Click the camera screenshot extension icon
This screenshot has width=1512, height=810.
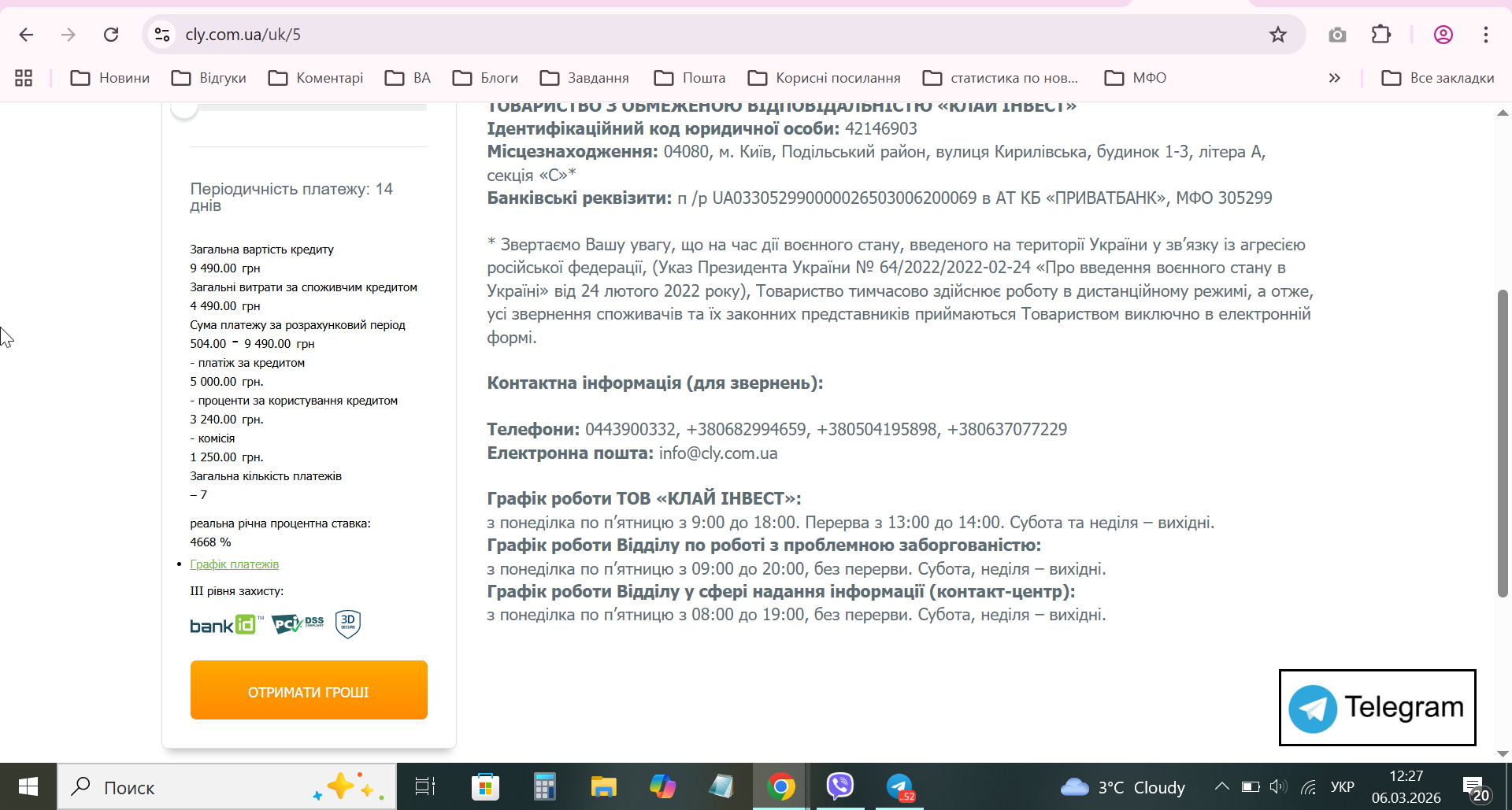(x=1337, y=35)
